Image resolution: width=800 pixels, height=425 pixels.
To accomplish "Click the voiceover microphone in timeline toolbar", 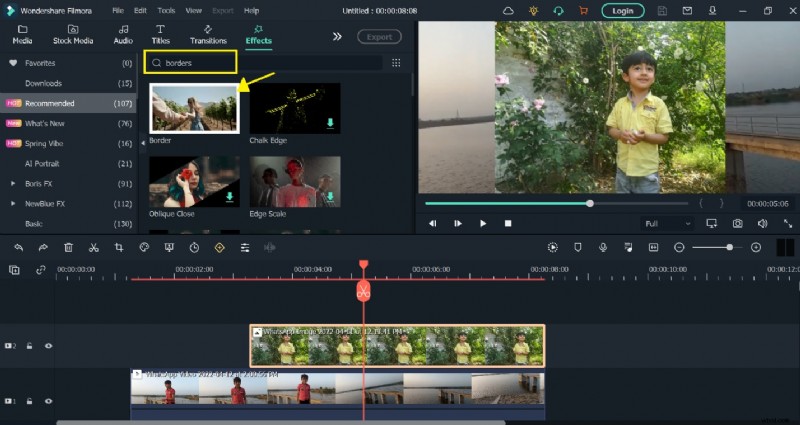I will coord(603,247).
